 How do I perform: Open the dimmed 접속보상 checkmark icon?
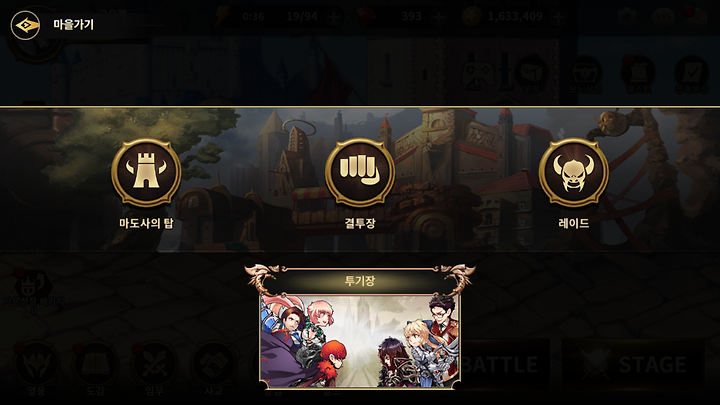pos(692,73)
